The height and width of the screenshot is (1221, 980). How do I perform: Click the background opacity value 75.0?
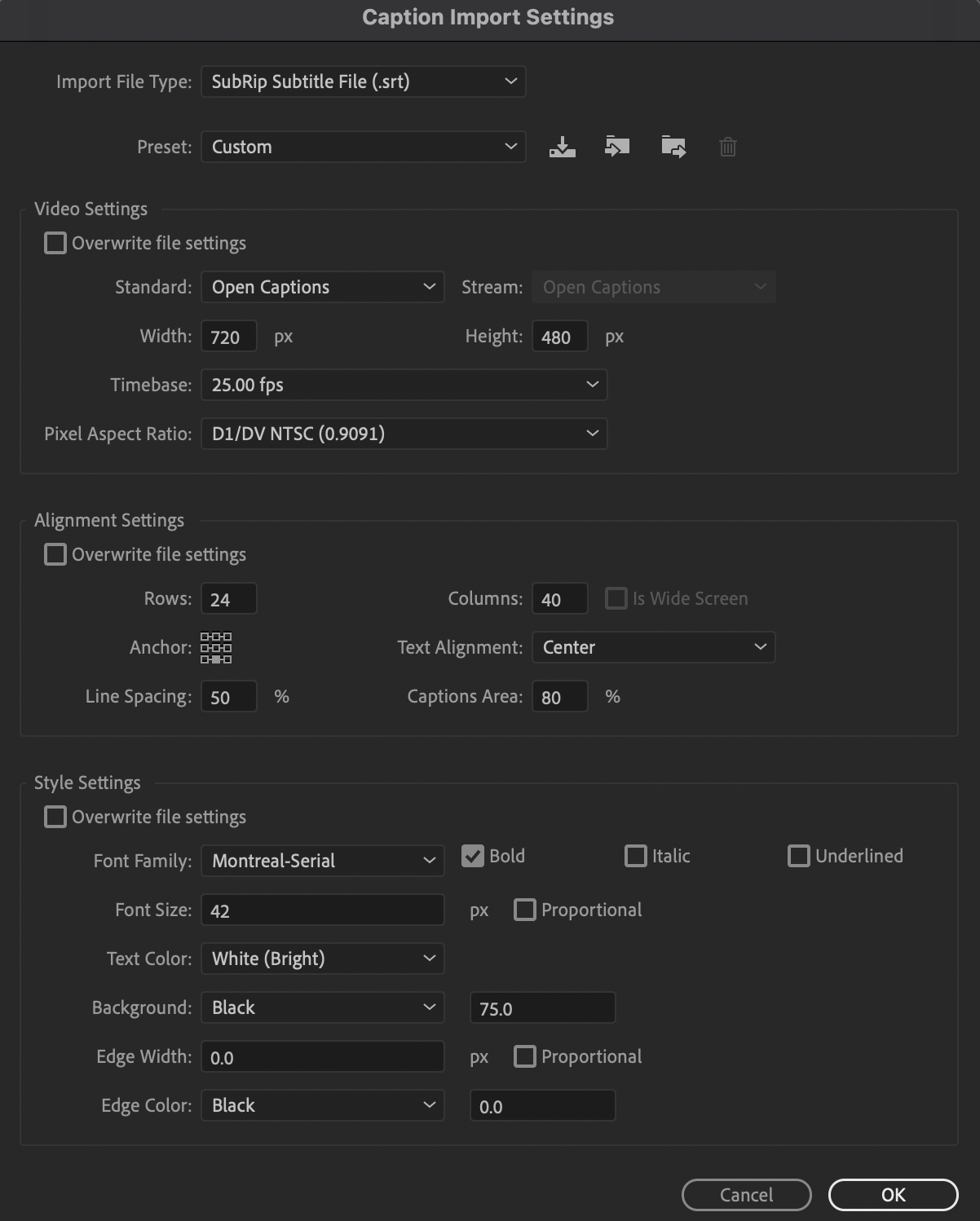tap(542, 1007)
